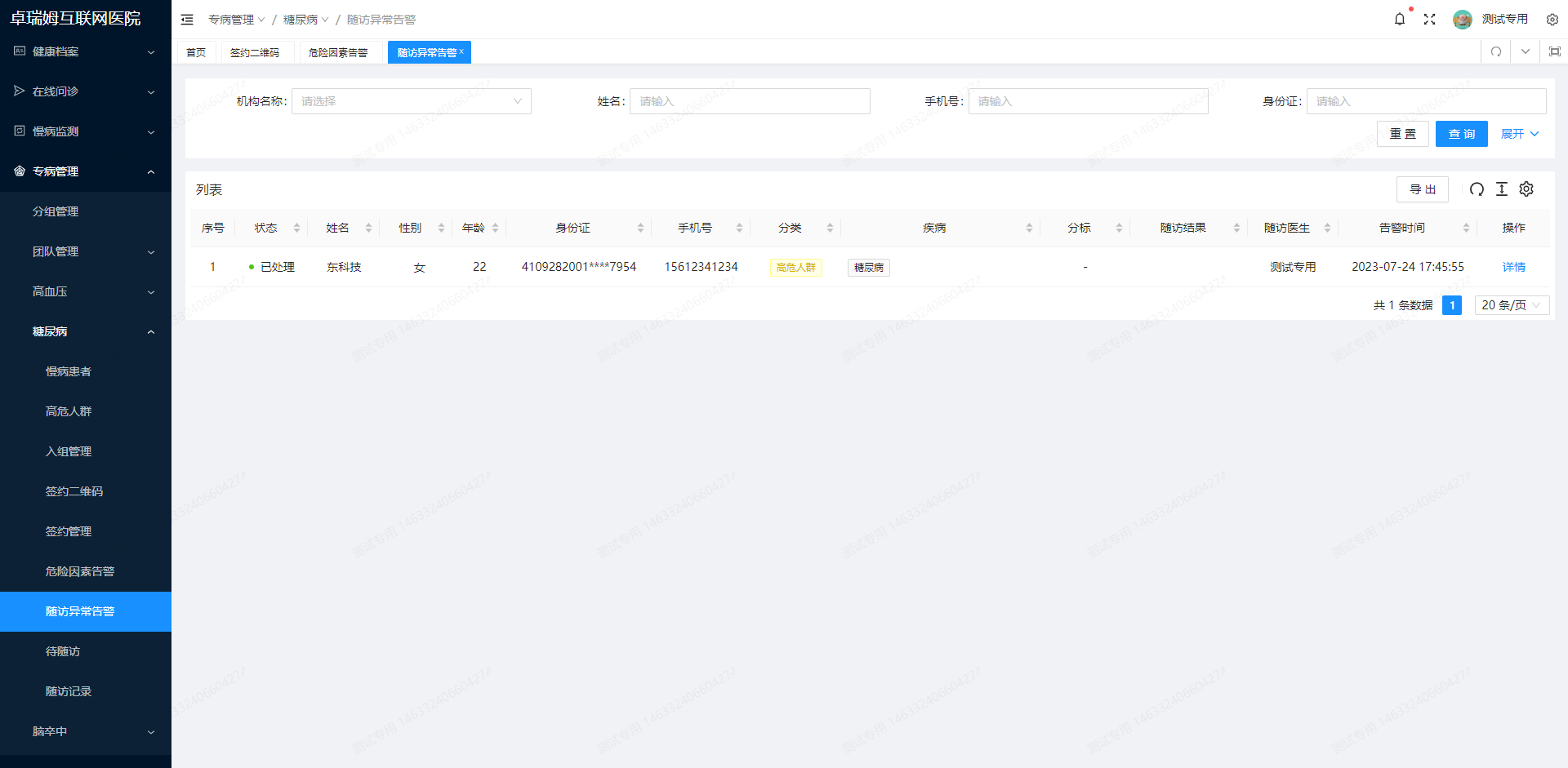Click the 专病管理 sidebar icon
Image resolution: width=1568 pixels, height=768 pixels.
coord(20,171)
